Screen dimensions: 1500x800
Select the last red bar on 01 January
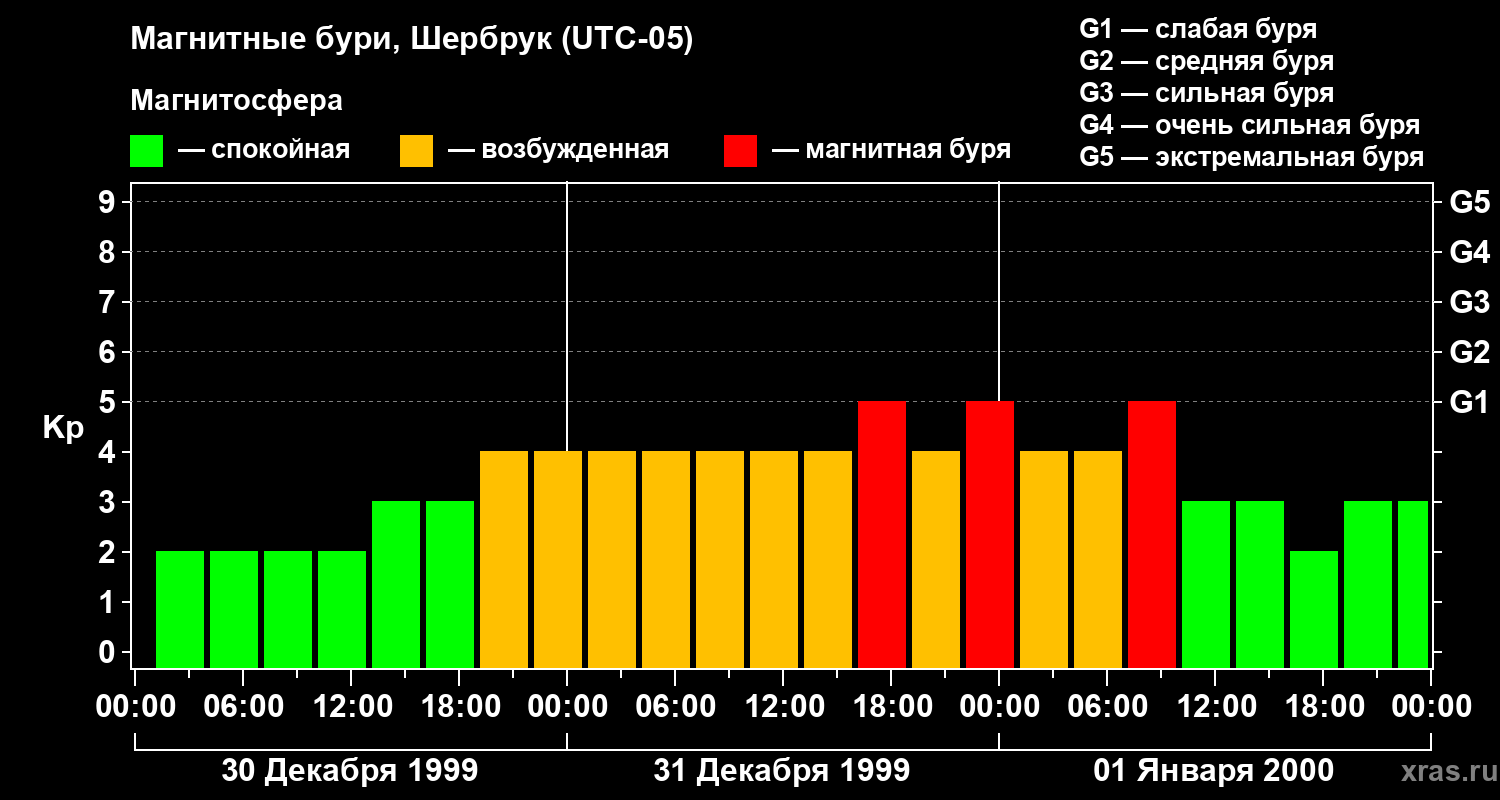pos(1152,534)
